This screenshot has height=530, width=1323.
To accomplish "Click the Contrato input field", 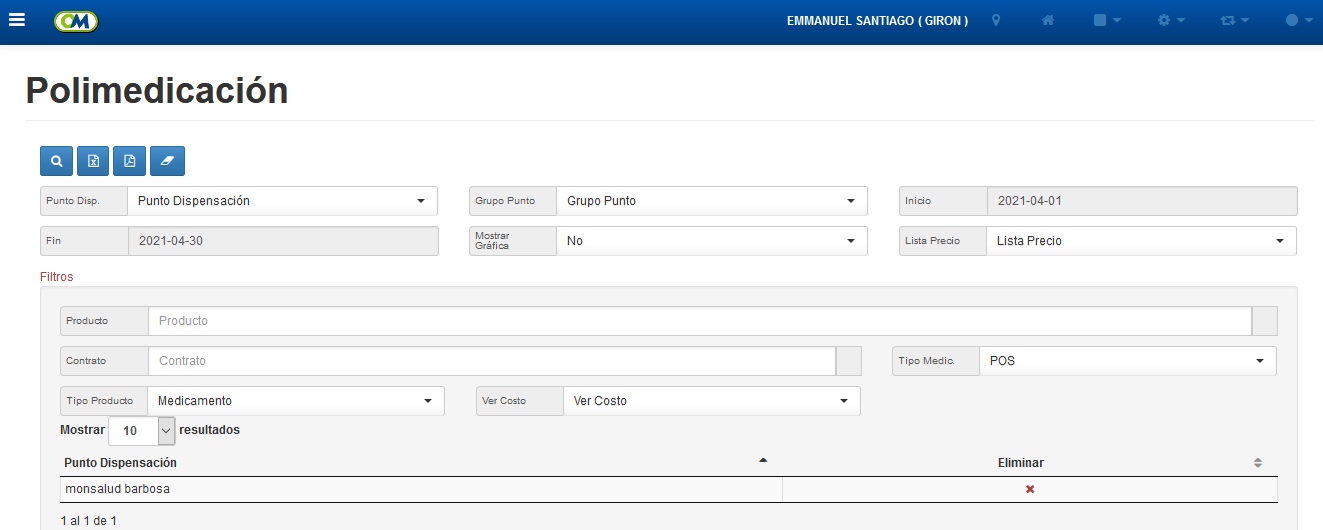I will point(491,361).
